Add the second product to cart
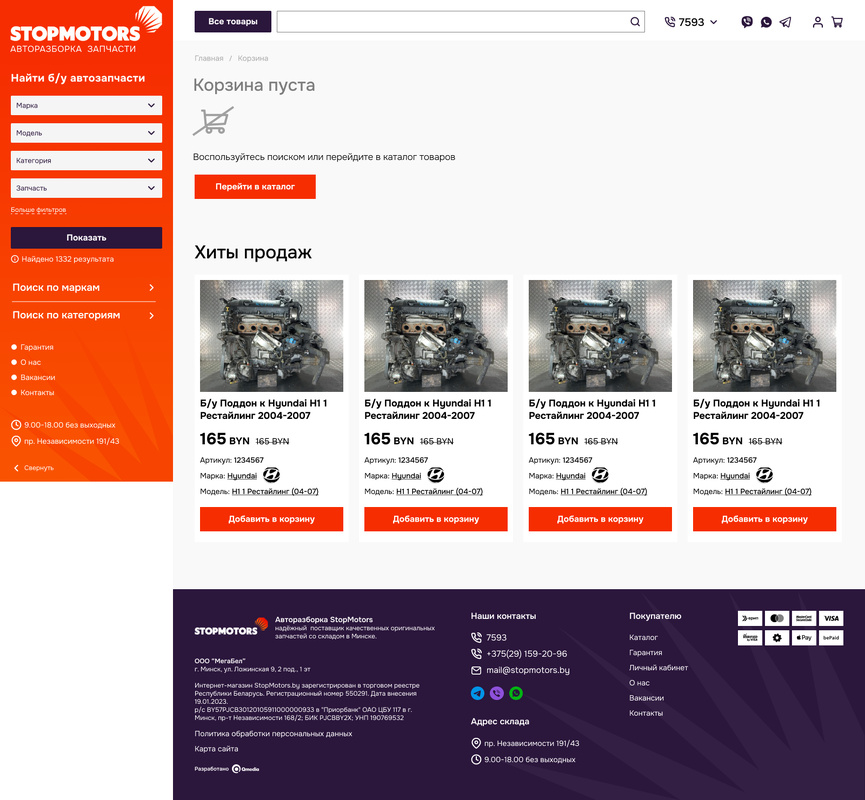The width and height of the screenshot is (865, 800). click(436, 519)
